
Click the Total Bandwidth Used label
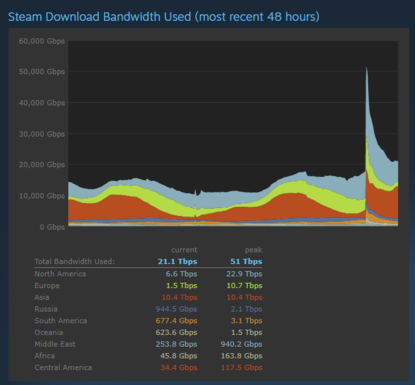point(75,261)
